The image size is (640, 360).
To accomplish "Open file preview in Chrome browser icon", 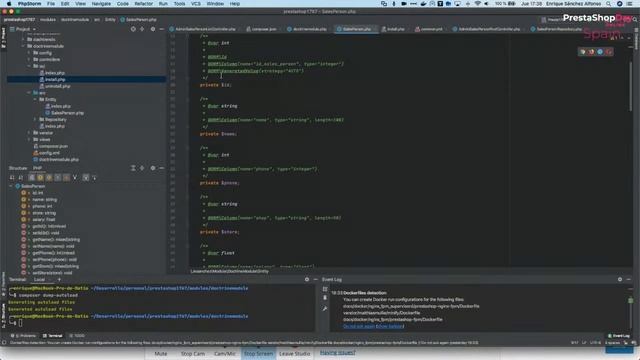I will click(x=582, y=52).
